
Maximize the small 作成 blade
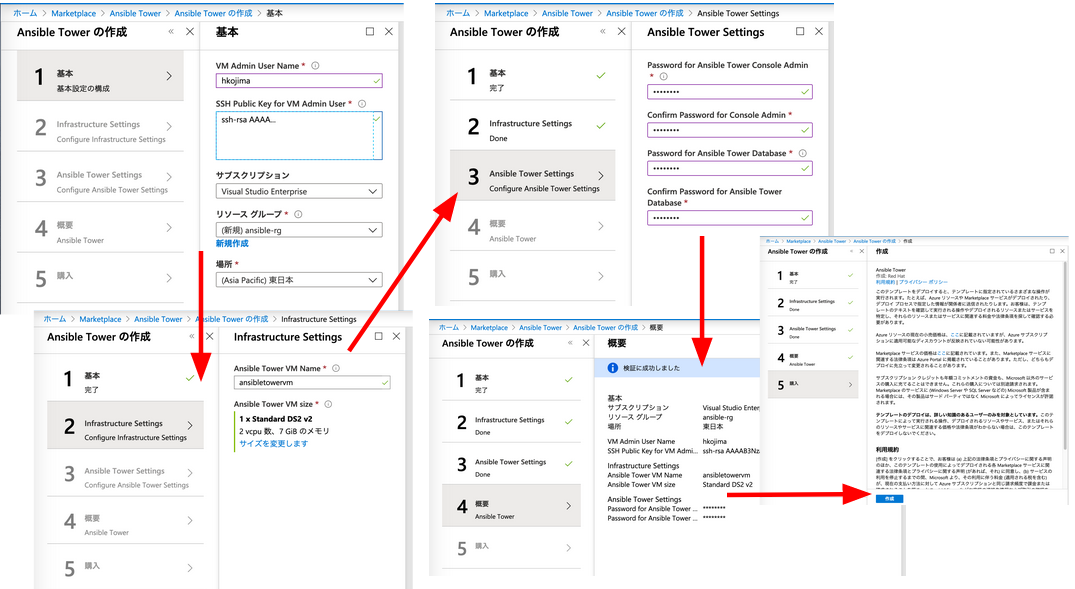tap(1052, 252)
